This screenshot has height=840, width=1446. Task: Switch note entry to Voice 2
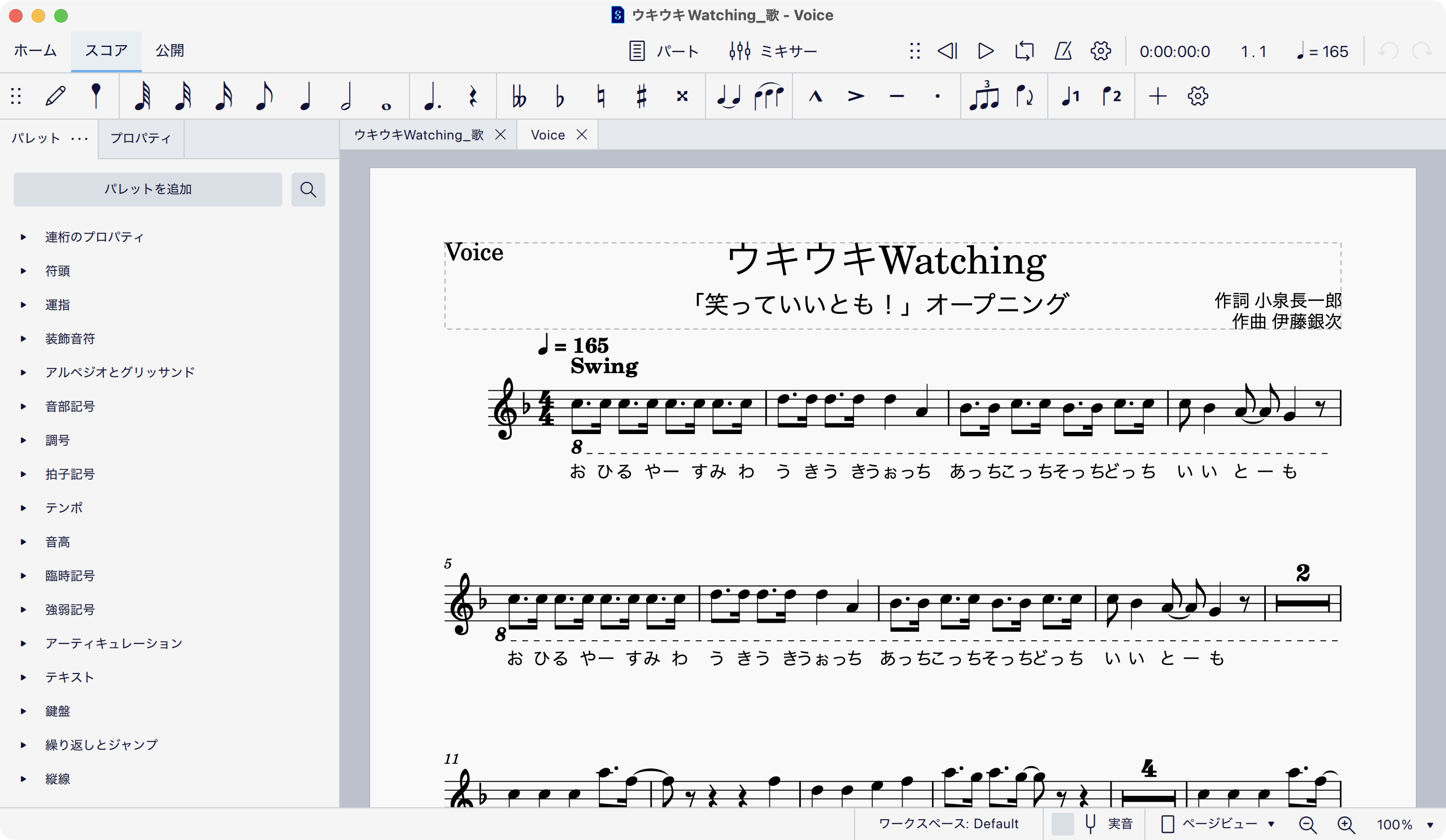[x=1112, y=96]
